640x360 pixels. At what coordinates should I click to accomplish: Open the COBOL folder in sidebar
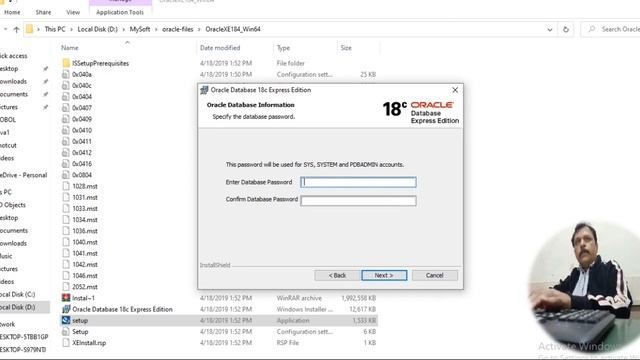point(8,120)
